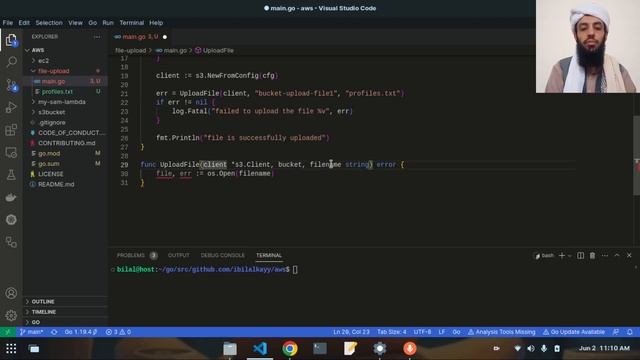Click the volume icon in system tray
The image size is (640, 360).
click(531, 349)
